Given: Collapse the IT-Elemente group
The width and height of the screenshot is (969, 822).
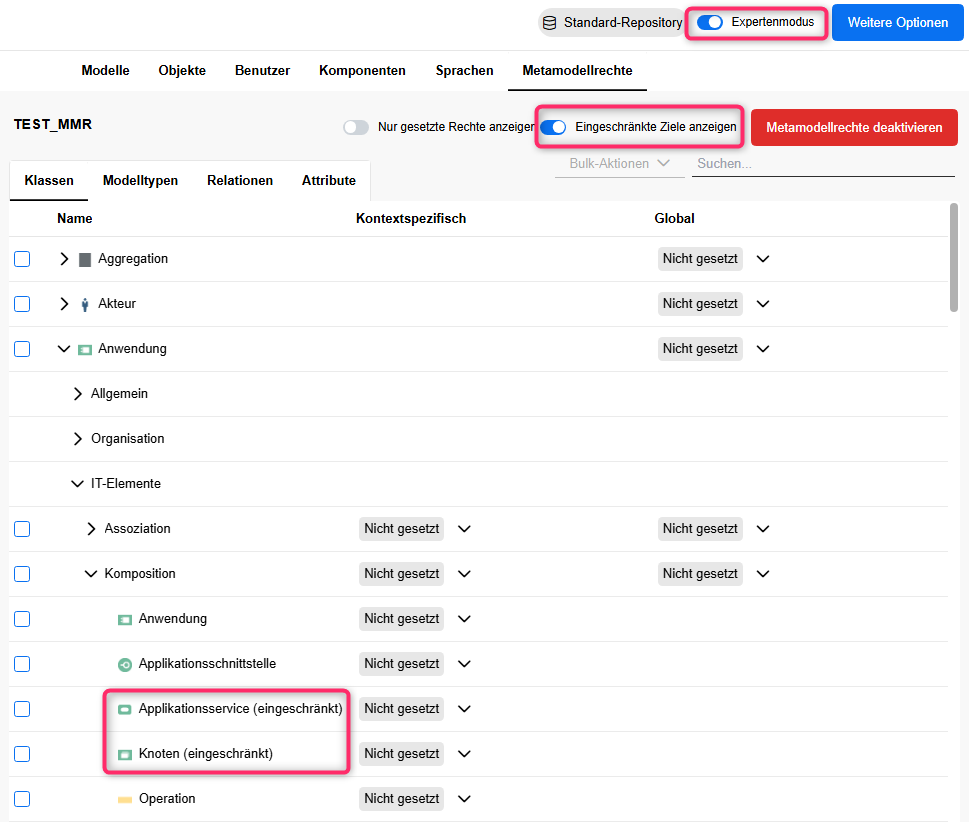Looking at the screenshot, I should 77,483.
